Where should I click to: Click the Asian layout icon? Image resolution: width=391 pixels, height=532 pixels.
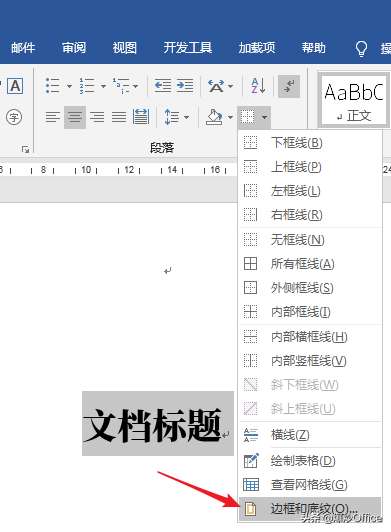pos(216,86)
